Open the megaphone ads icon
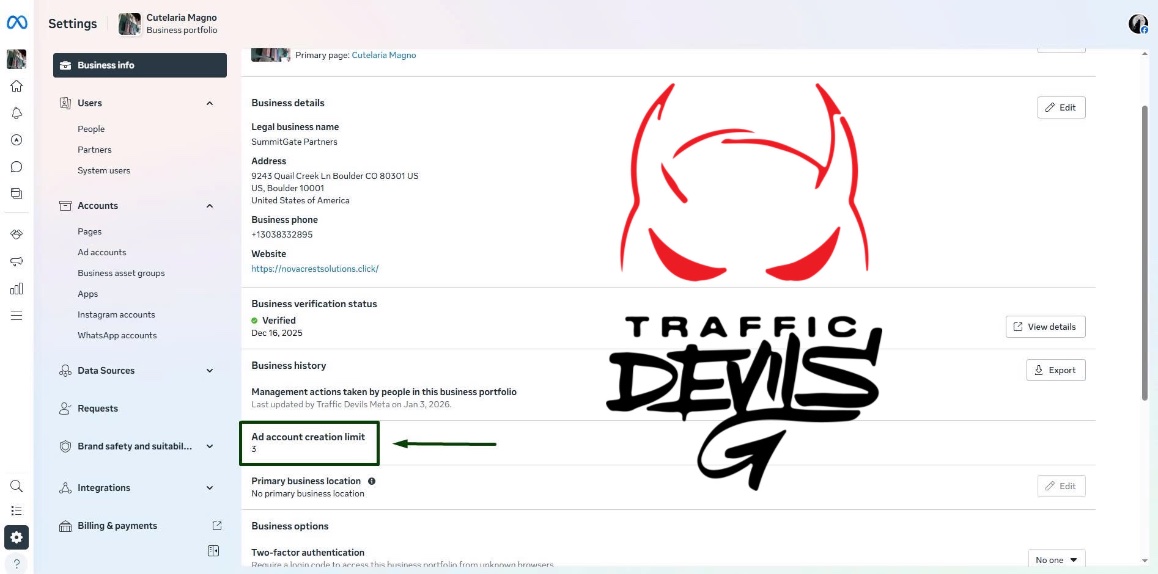Image resolution: width=1158 pixels, height=574 pixels. (16, 261)
